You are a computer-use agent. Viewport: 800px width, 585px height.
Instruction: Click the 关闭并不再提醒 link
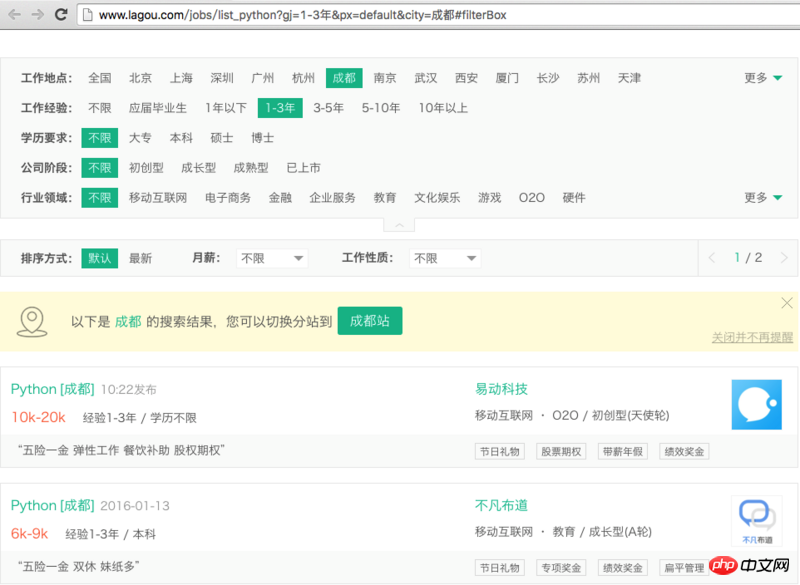(x=752, y=338)
